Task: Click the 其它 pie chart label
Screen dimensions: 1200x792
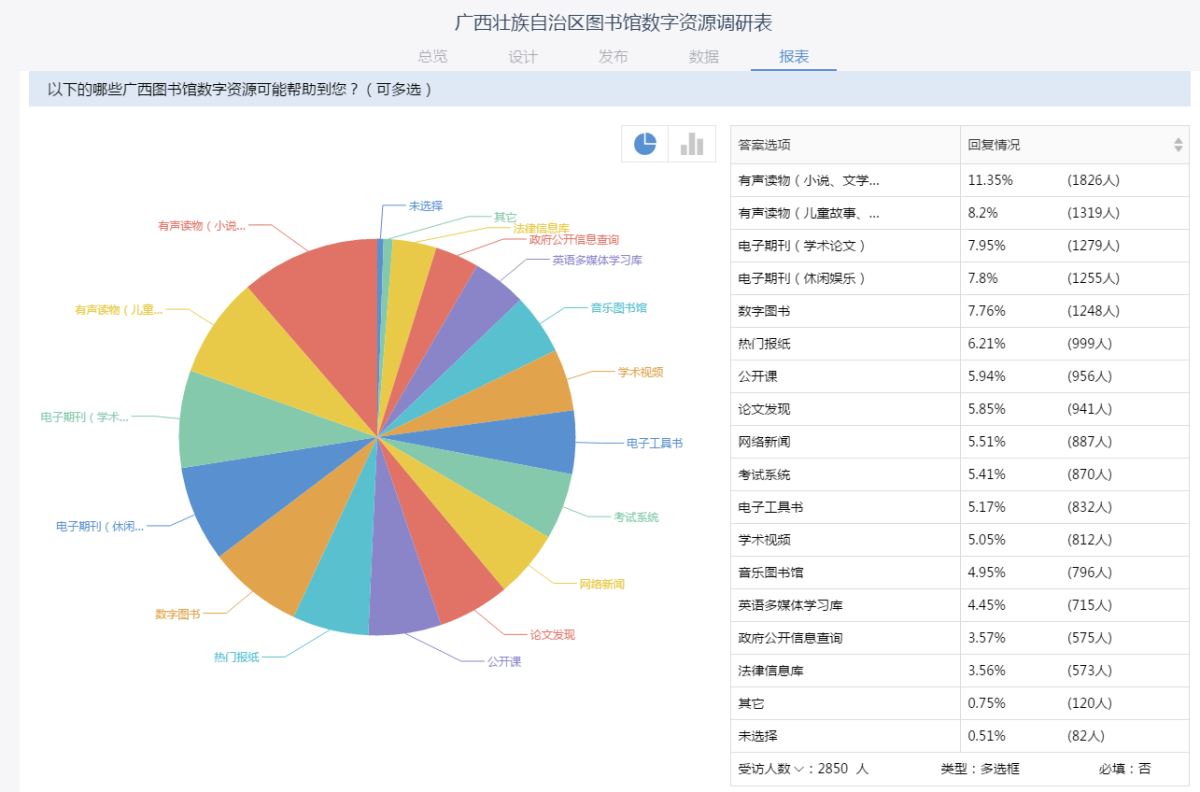Action: (506, 217)
